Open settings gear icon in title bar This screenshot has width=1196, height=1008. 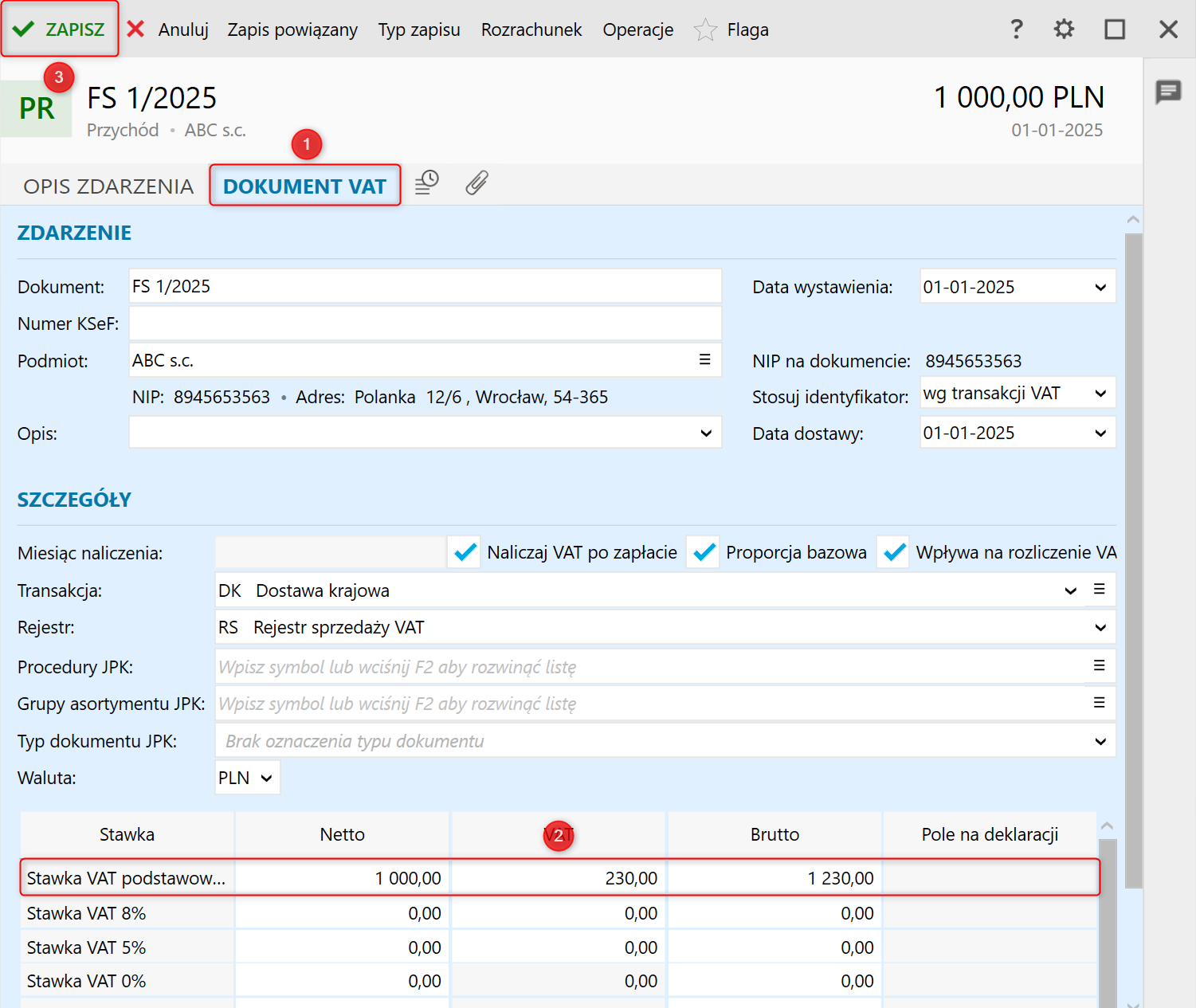coord(1064,29)
